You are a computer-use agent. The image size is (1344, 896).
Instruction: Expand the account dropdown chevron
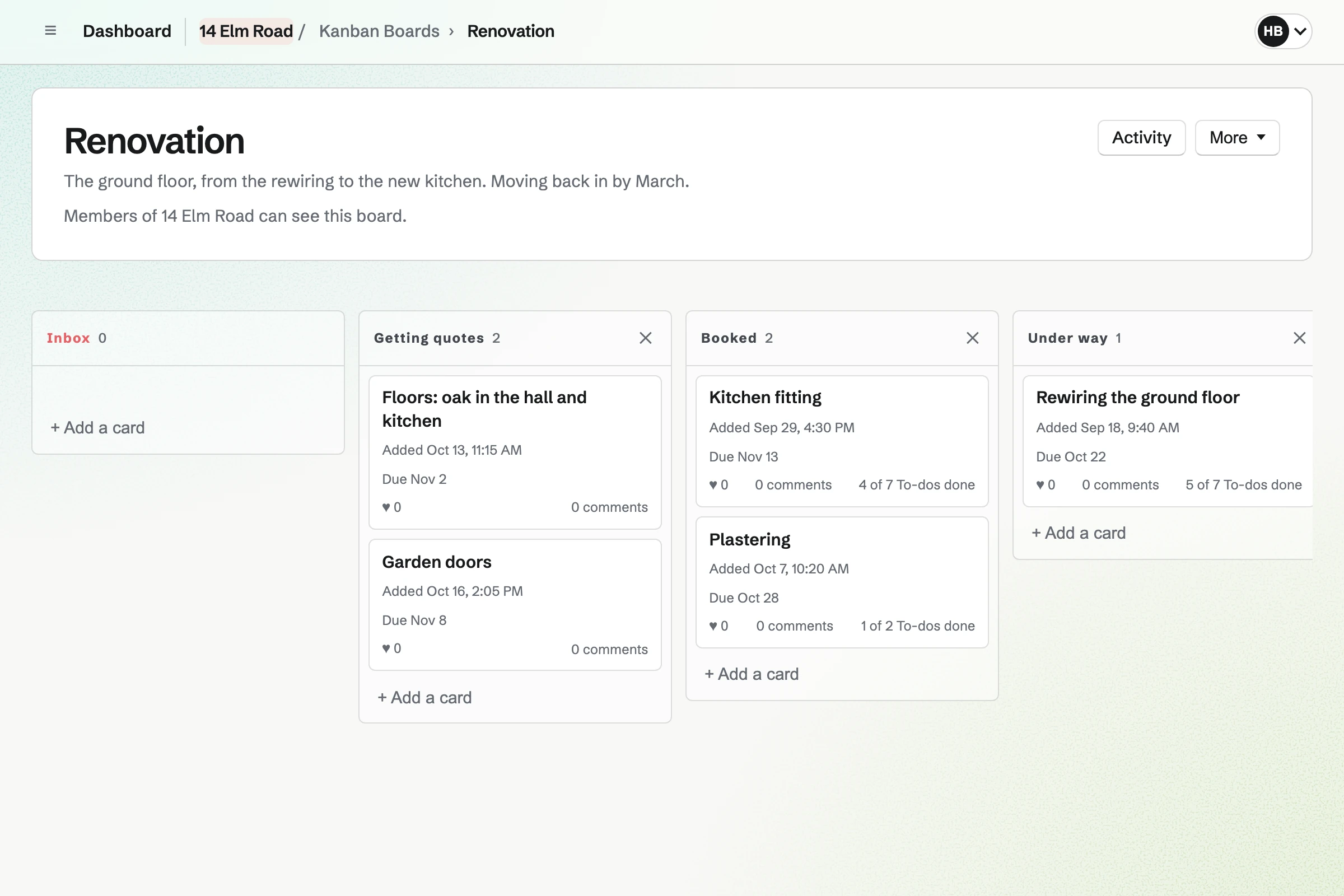(x=1300, y=31)
